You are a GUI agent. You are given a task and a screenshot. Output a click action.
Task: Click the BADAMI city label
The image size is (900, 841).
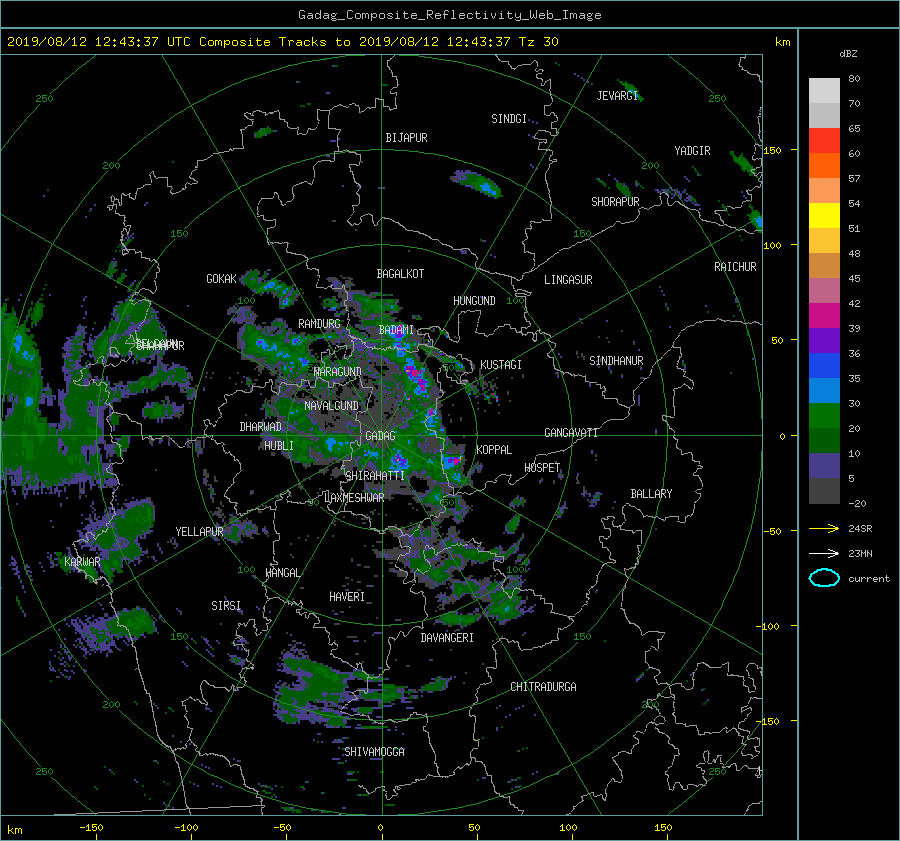tap(396, 330)
